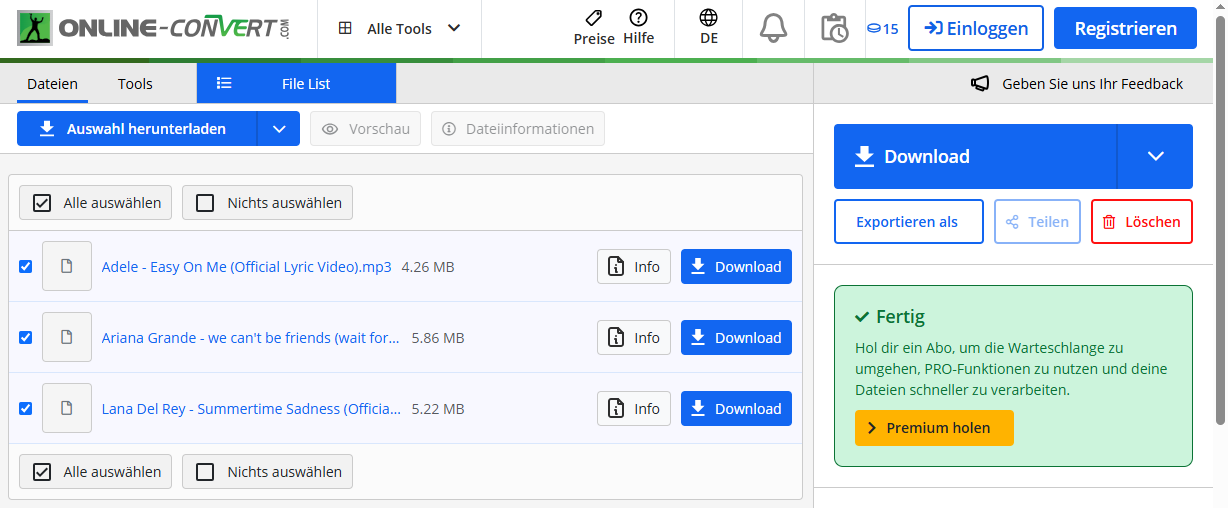Image resolution: width=1228 pixels, height=508 pixels.
Task: Open Preise pricing tag icon
Action: click(x=594, y=28)
